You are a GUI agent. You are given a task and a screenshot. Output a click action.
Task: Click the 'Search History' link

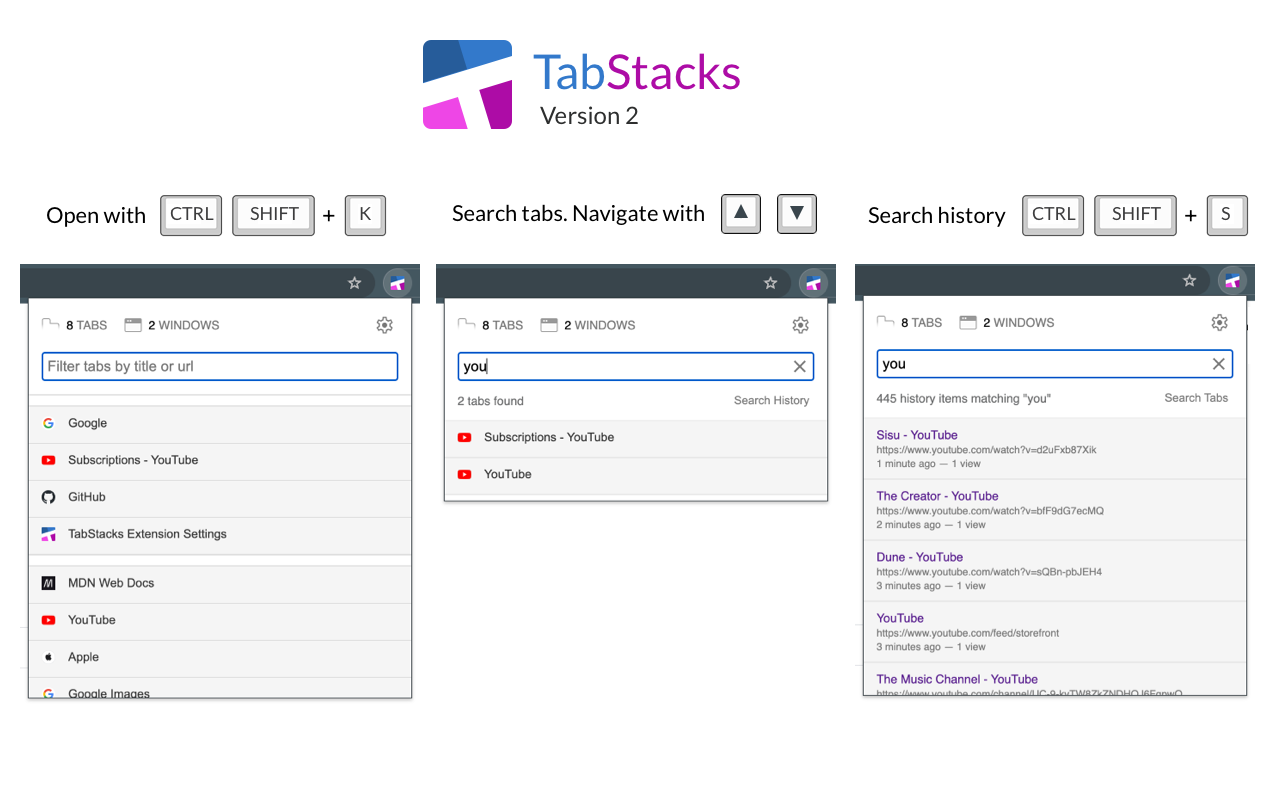tap(771, 401)
